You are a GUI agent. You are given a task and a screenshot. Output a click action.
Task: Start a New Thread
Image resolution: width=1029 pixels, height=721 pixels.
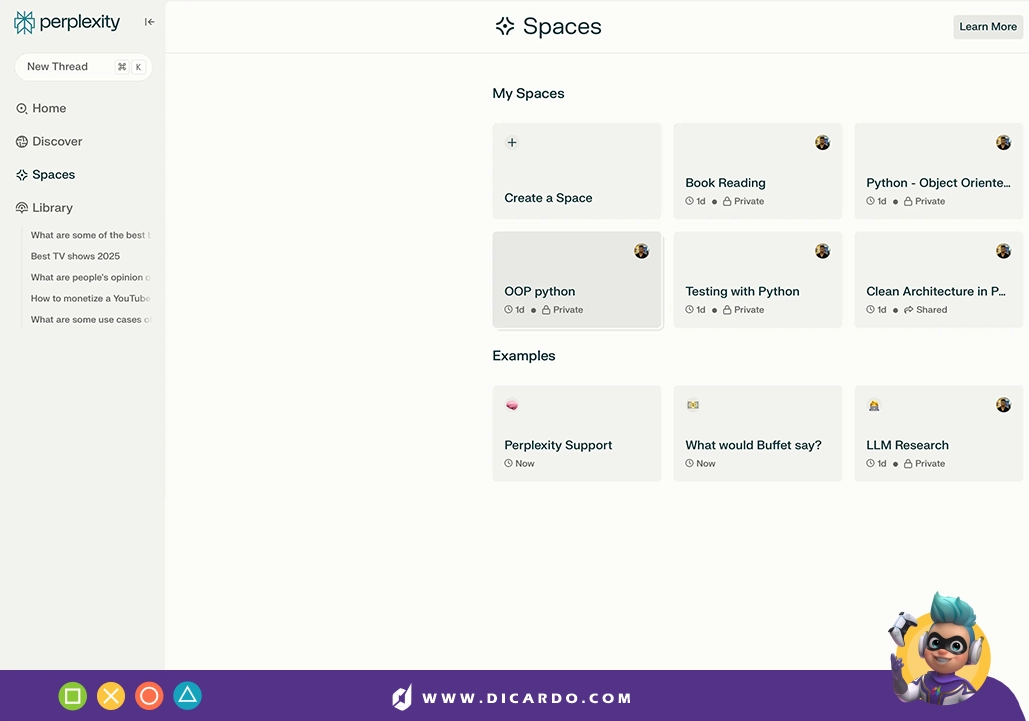click(83, 67)
